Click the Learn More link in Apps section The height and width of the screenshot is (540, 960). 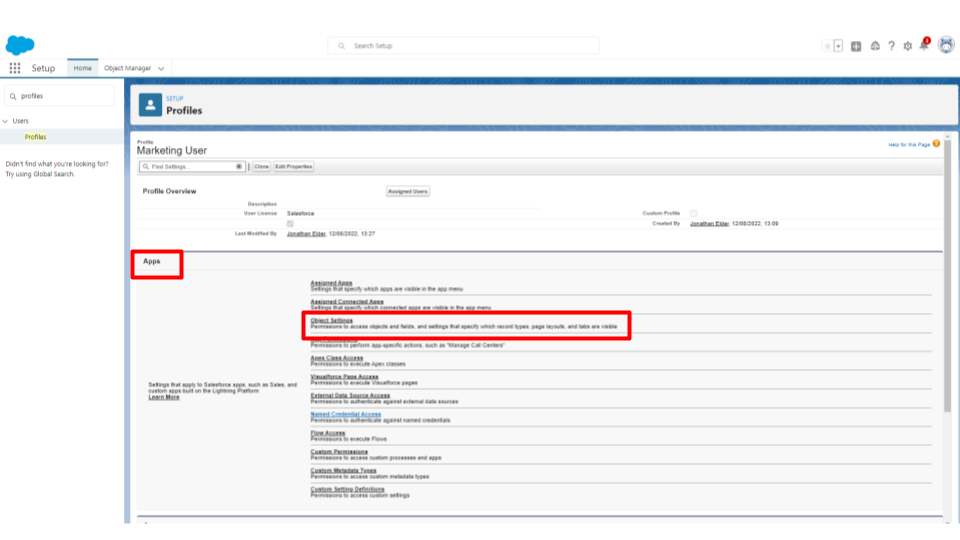tap(163, 397)
